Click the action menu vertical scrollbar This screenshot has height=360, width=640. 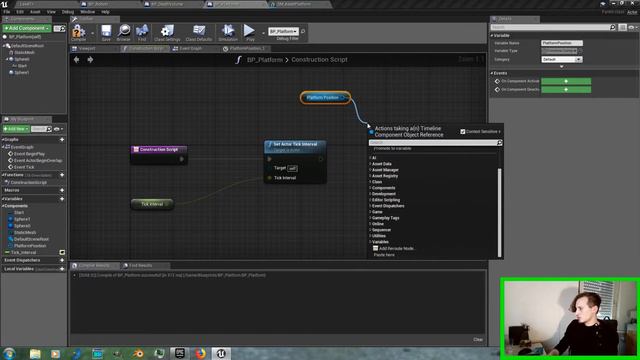tap(500, 212)
